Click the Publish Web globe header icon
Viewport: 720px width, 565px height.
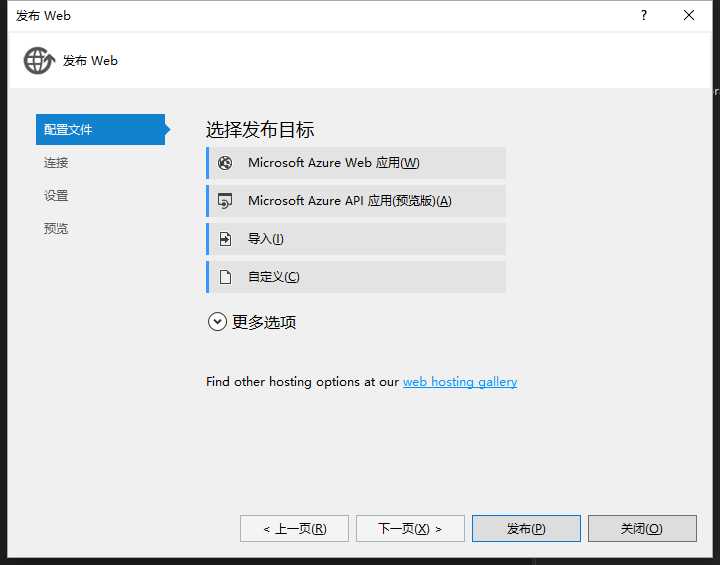(39, 61)
